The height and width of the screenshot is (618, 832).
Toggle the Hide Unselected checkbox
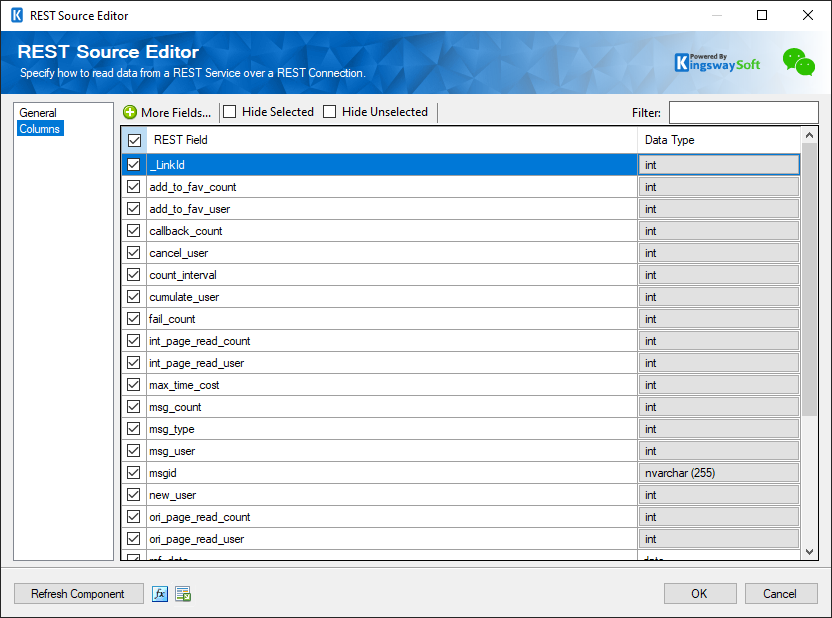click(330, 112)
